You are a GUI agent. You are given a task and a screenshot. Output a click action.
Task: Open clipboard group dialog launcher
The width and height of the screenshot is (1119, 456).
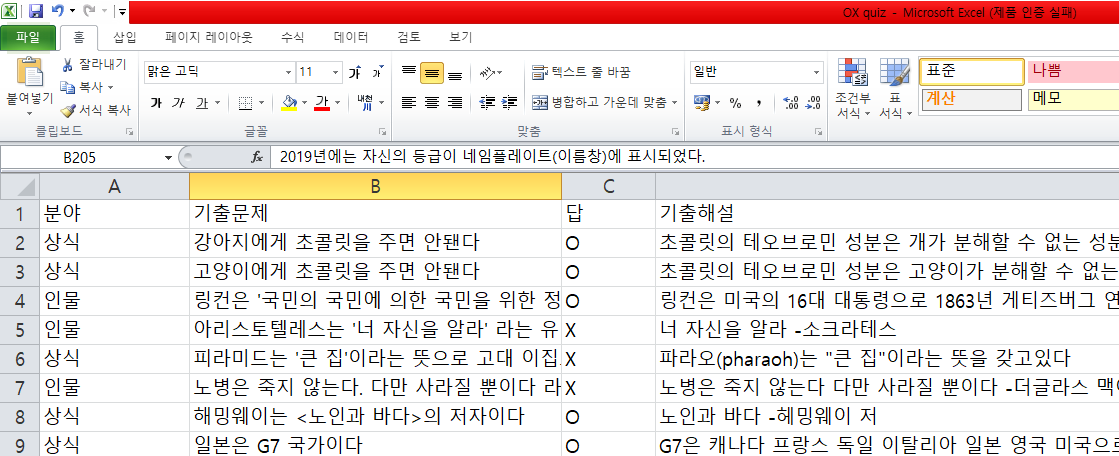[129, 132]
